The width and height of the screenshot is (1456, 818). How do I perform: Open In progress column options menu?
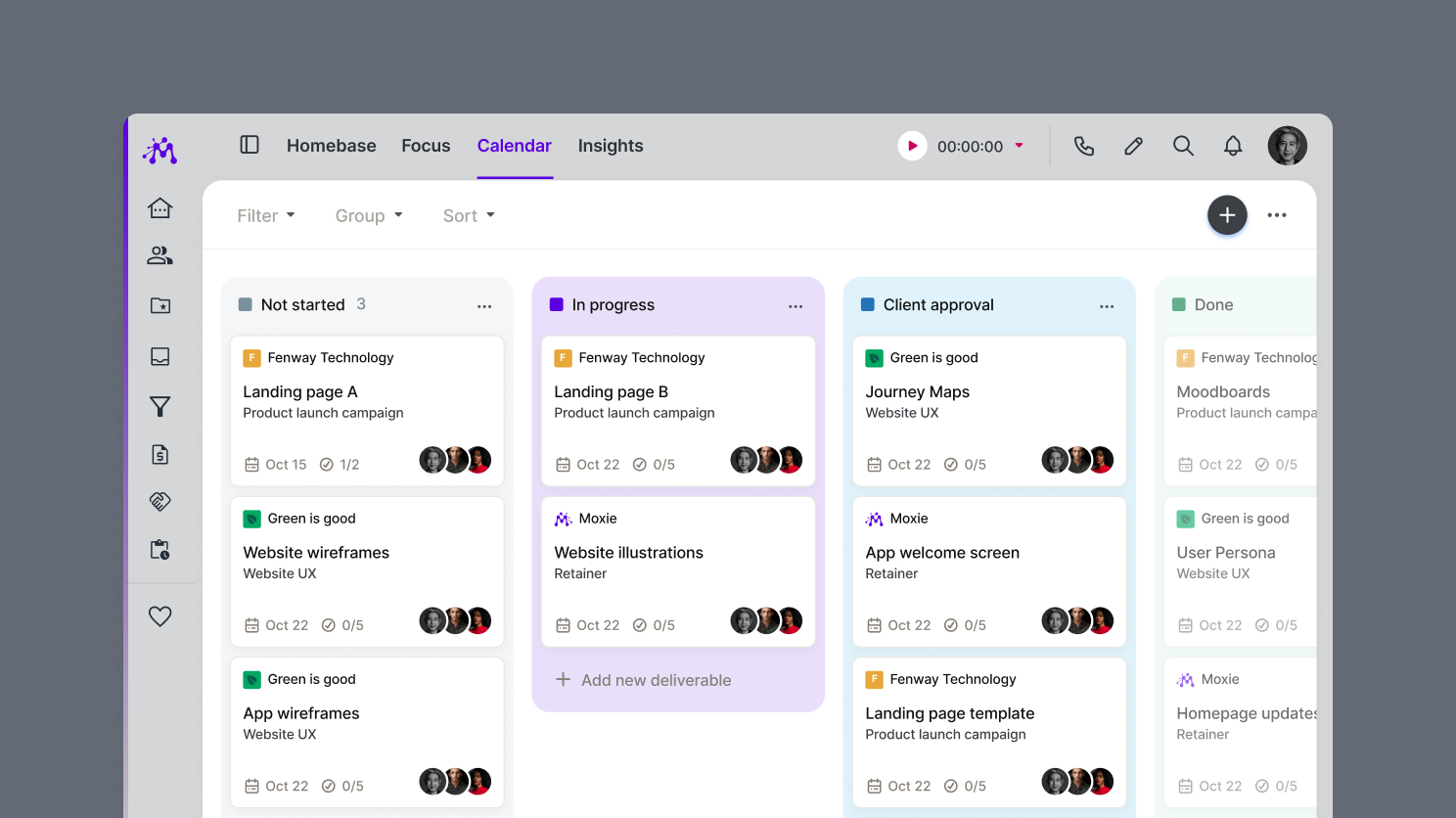pos(796,306)
